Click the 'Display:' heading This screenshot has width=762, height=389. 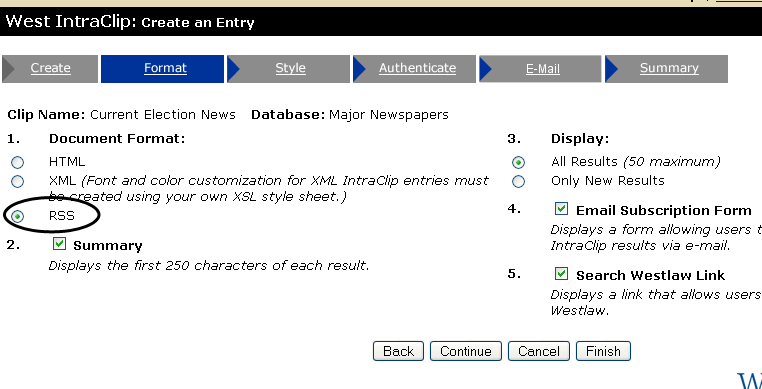click(580, 139)
